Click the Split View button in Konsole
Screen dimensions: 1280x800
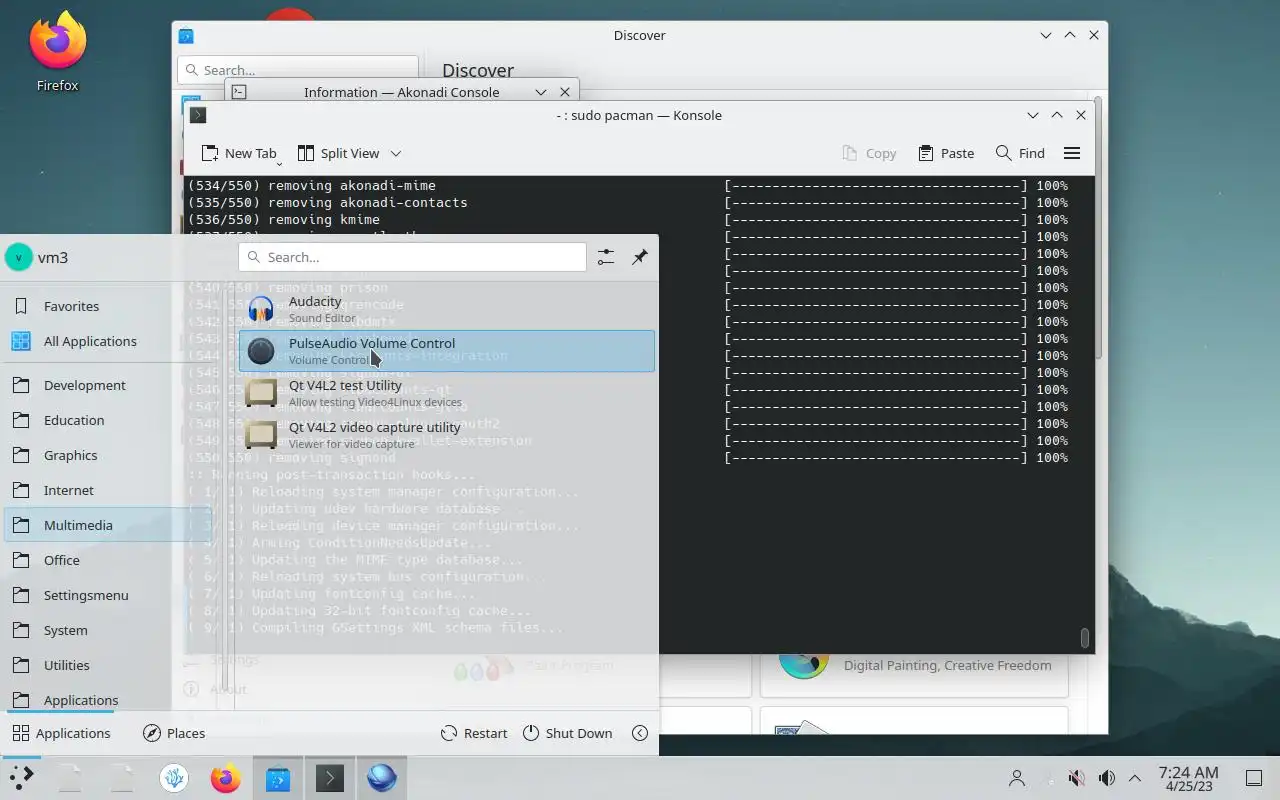338,153
